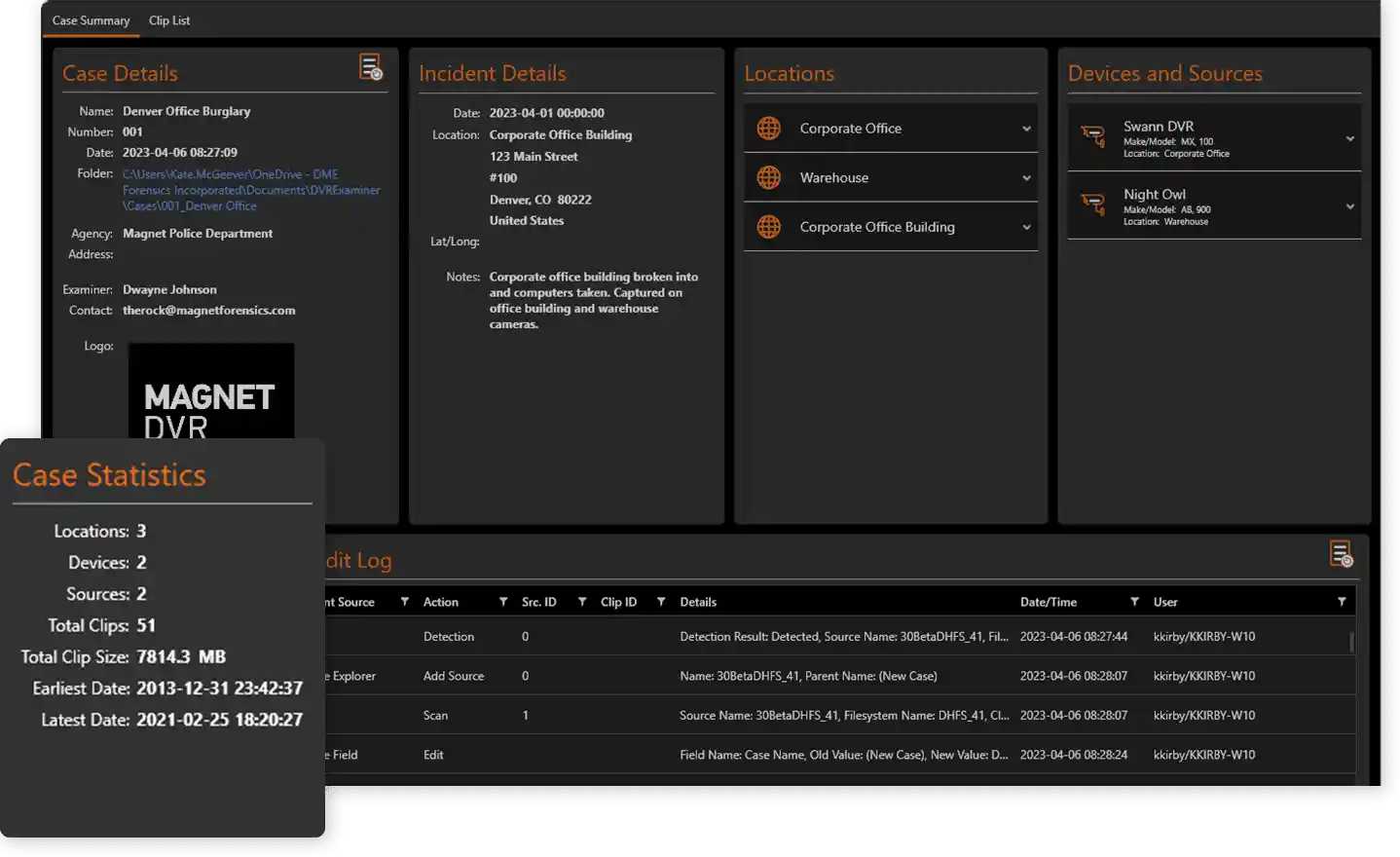Filter the Action column
This screenshot has width=1400, height=857.
[503, 602]
